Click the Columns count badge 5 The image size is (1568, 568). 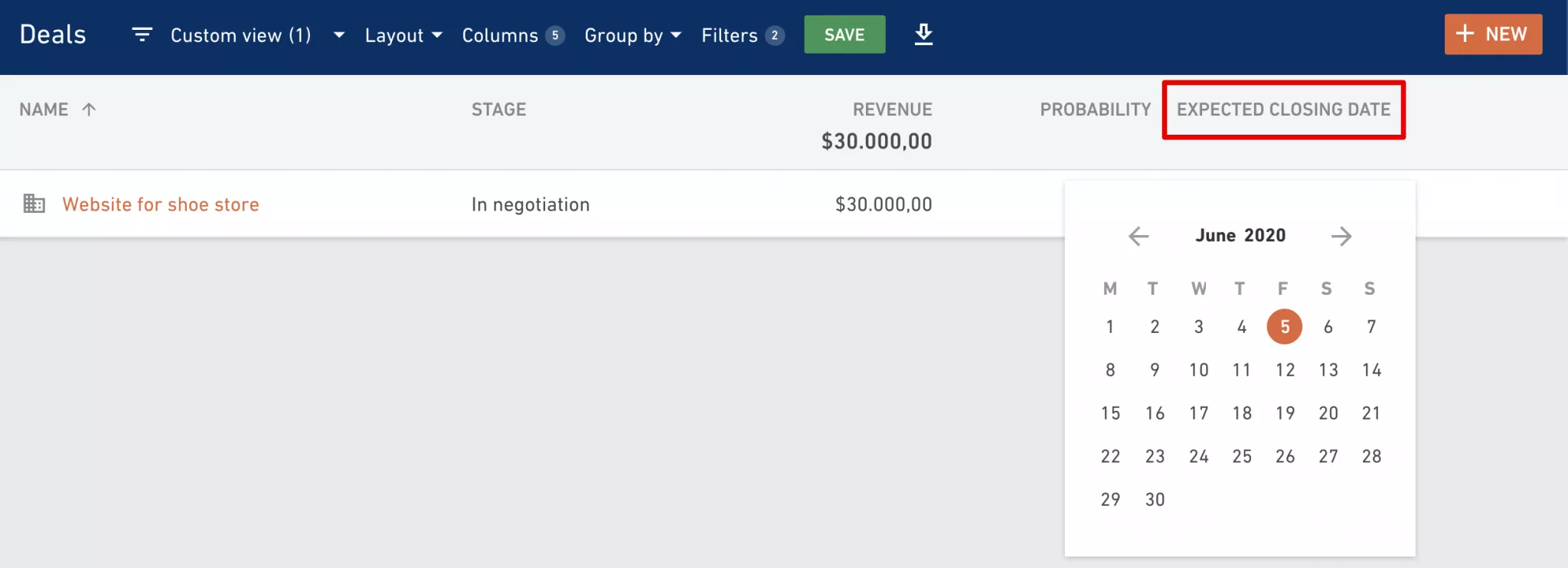[x=555, y=35]
